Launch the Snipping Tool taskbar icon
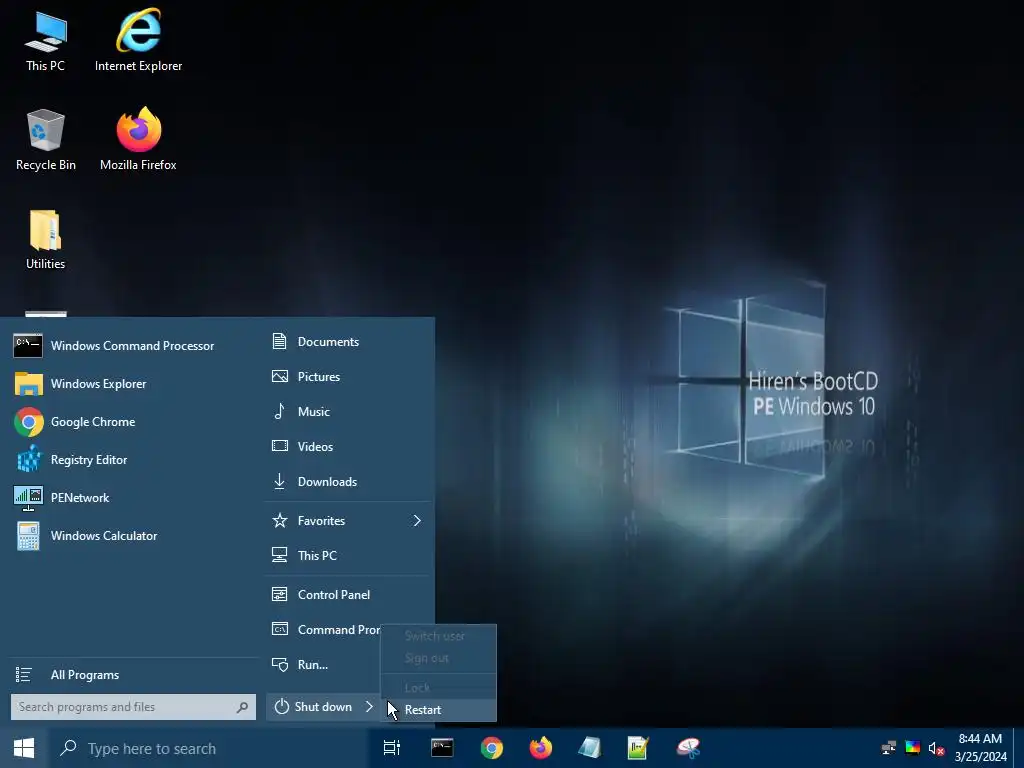This screenshot has width=1024, height=768. (x=688, y=748)
